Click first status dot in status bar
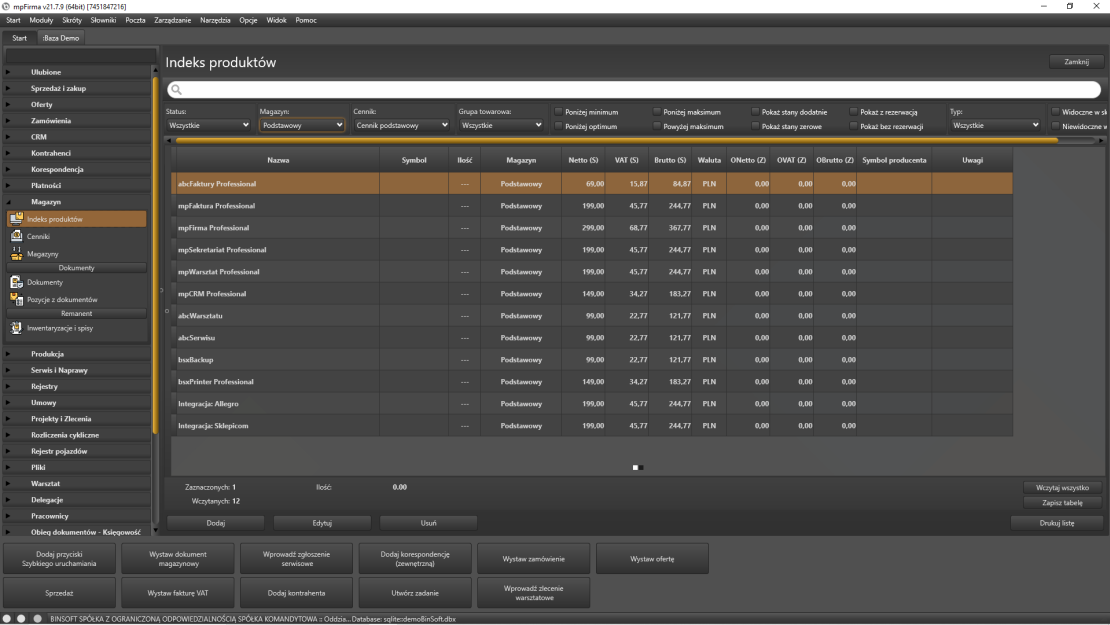Screen dimensions: 1110x625 click(x=7, y=619)
